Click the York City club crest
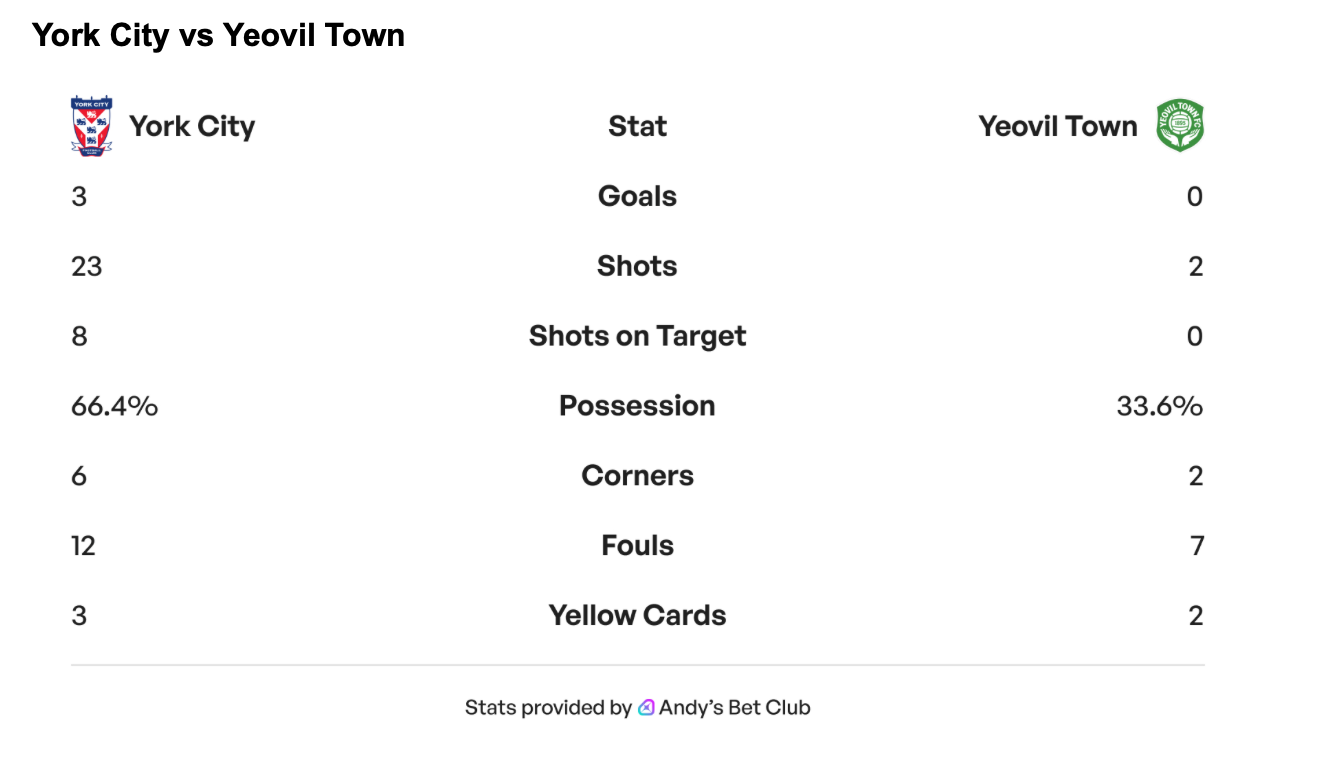 point(91,125)
